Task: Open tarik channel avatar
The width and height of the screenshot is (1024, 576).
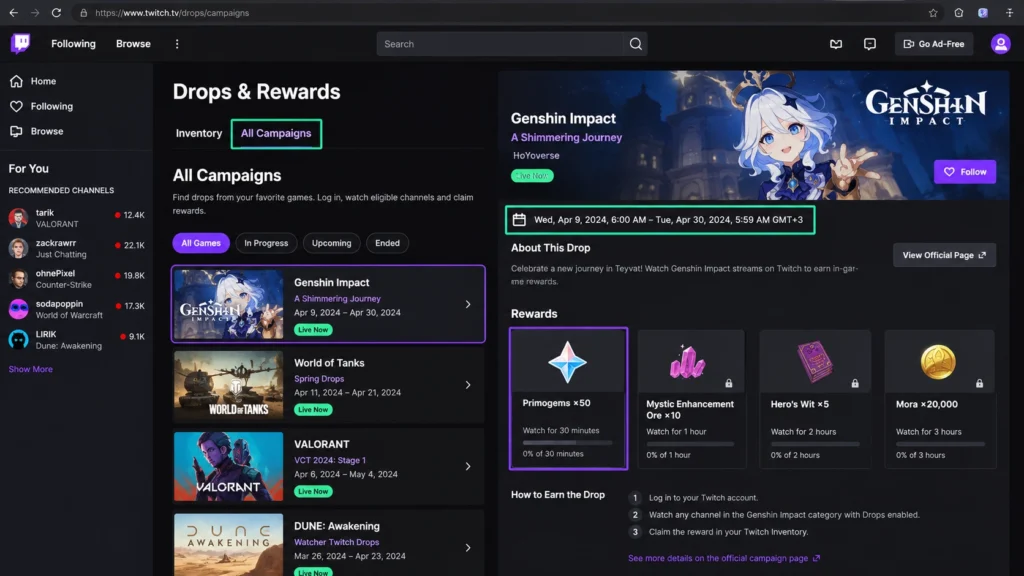Action: point(18,217)
